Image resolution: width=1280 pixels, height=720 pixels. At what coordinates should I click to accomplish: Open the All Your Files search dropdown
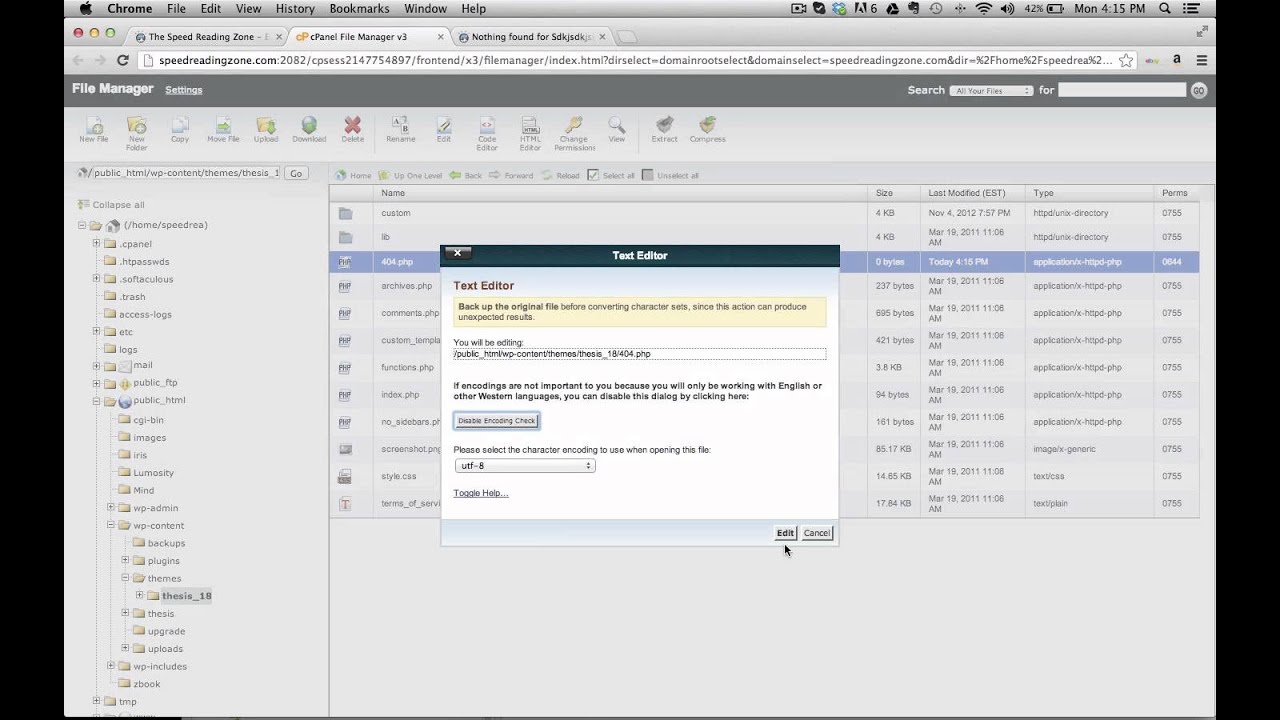(x=991, y=90)
